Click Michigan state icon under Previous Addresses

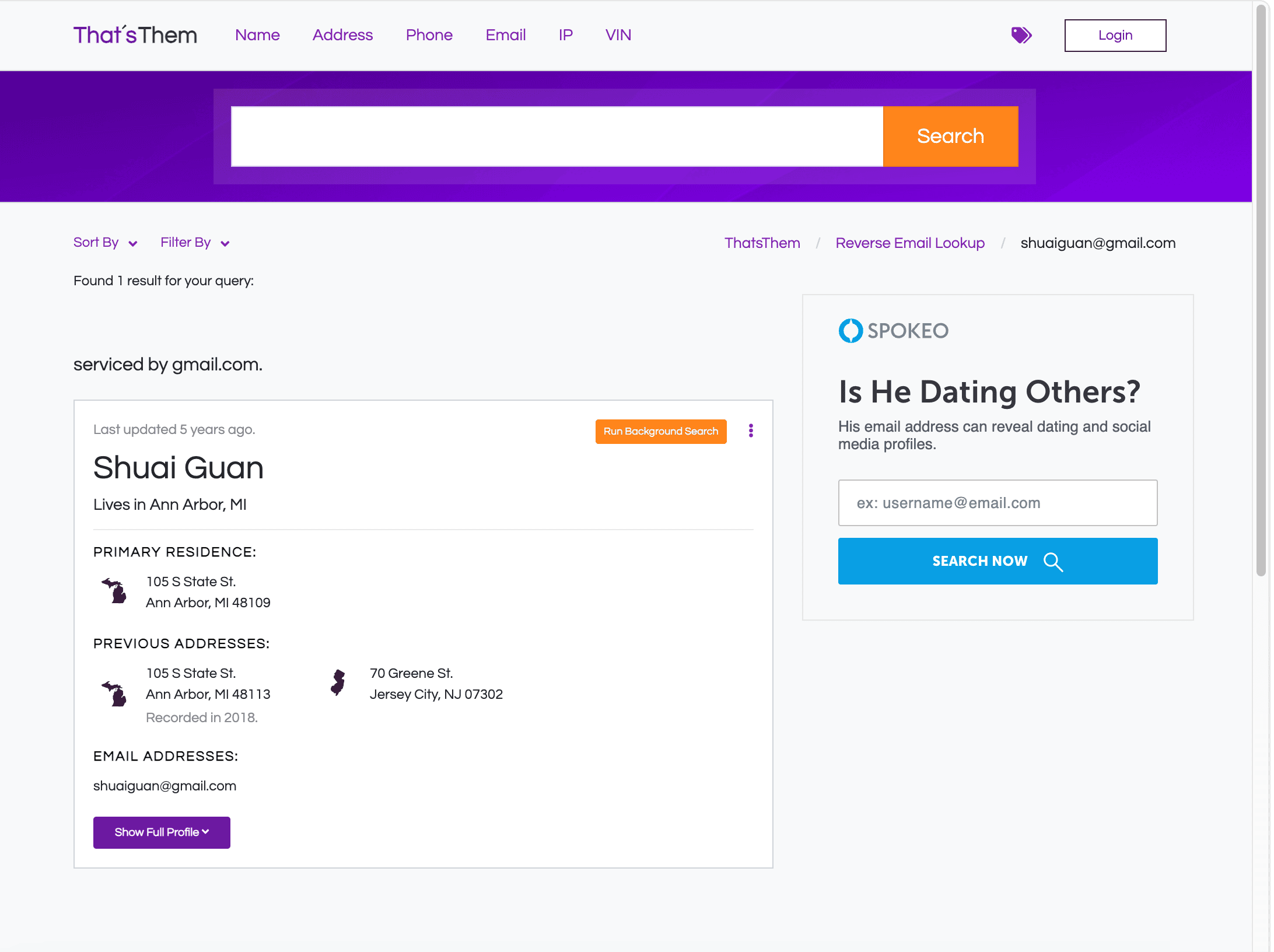click(x=114, y=694)
